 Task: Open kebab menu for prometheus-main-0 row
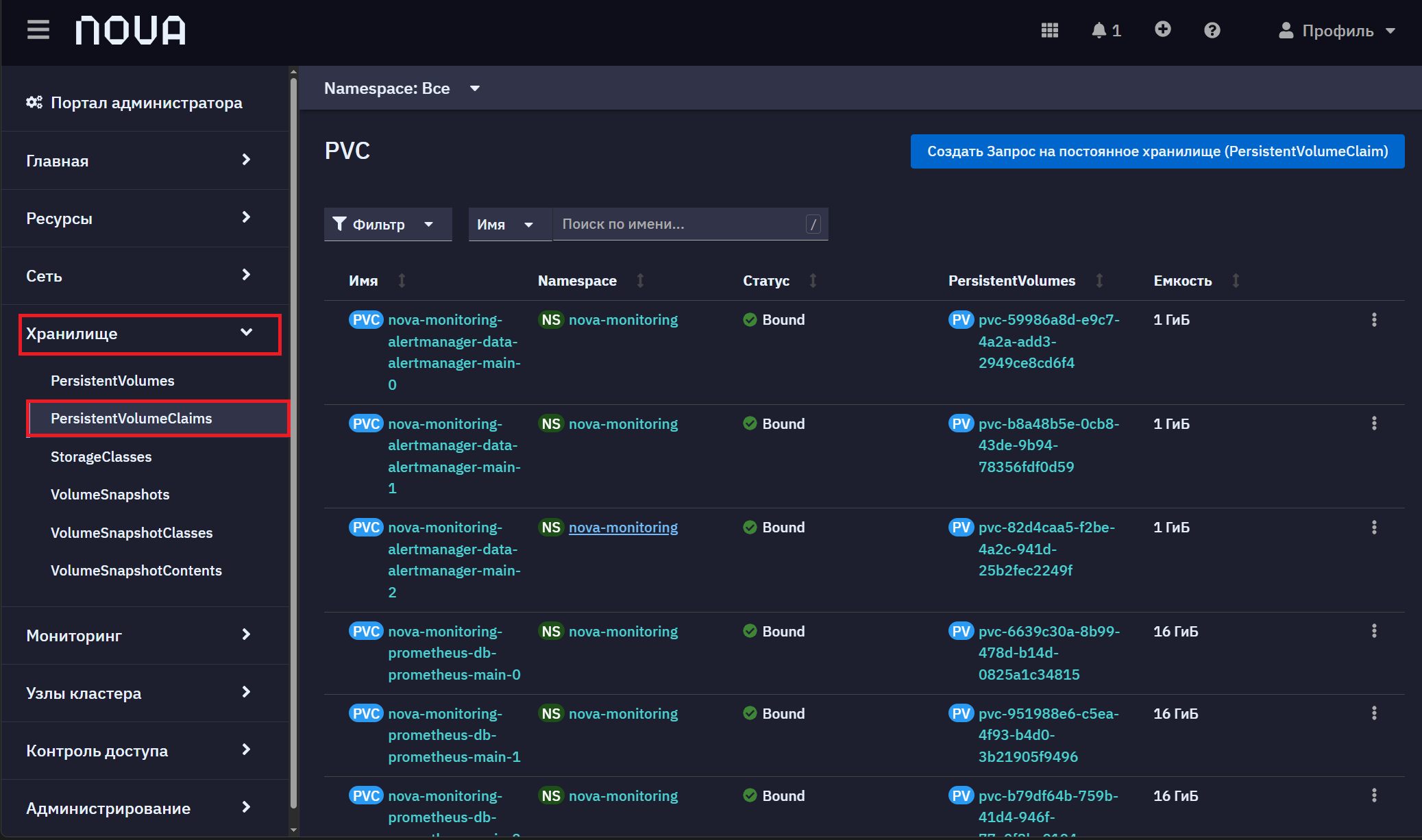pos(1374,631)
